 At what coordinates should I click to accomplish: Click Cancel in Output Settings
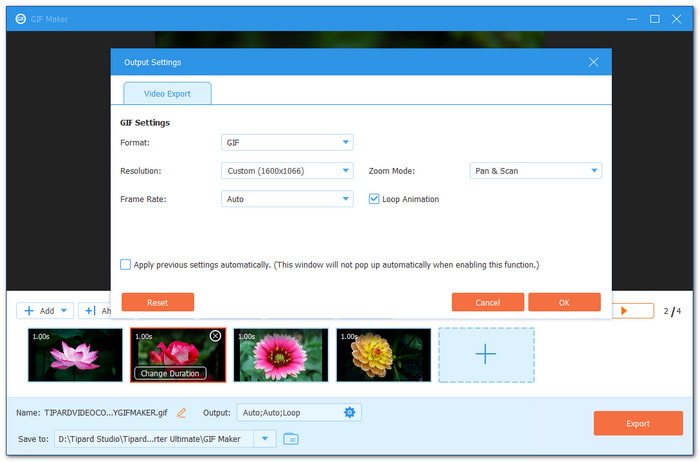tap(488, 302)
